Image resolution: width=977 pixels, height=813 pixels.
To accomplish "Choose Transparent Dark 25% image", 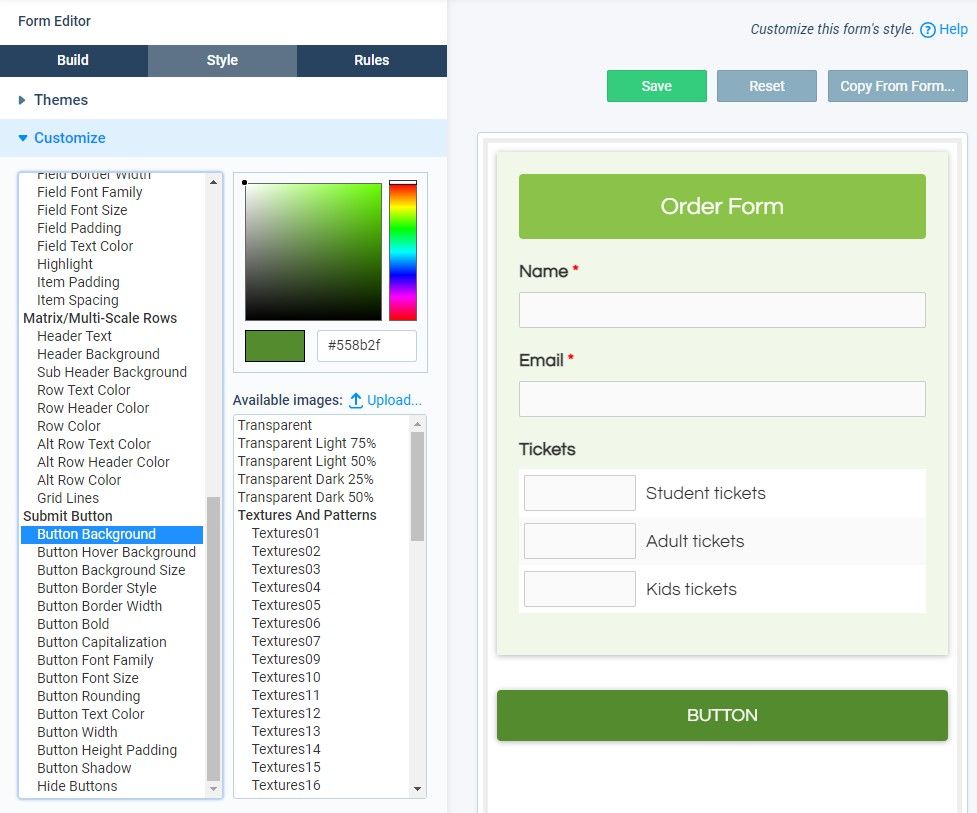I will pos(305,480).
